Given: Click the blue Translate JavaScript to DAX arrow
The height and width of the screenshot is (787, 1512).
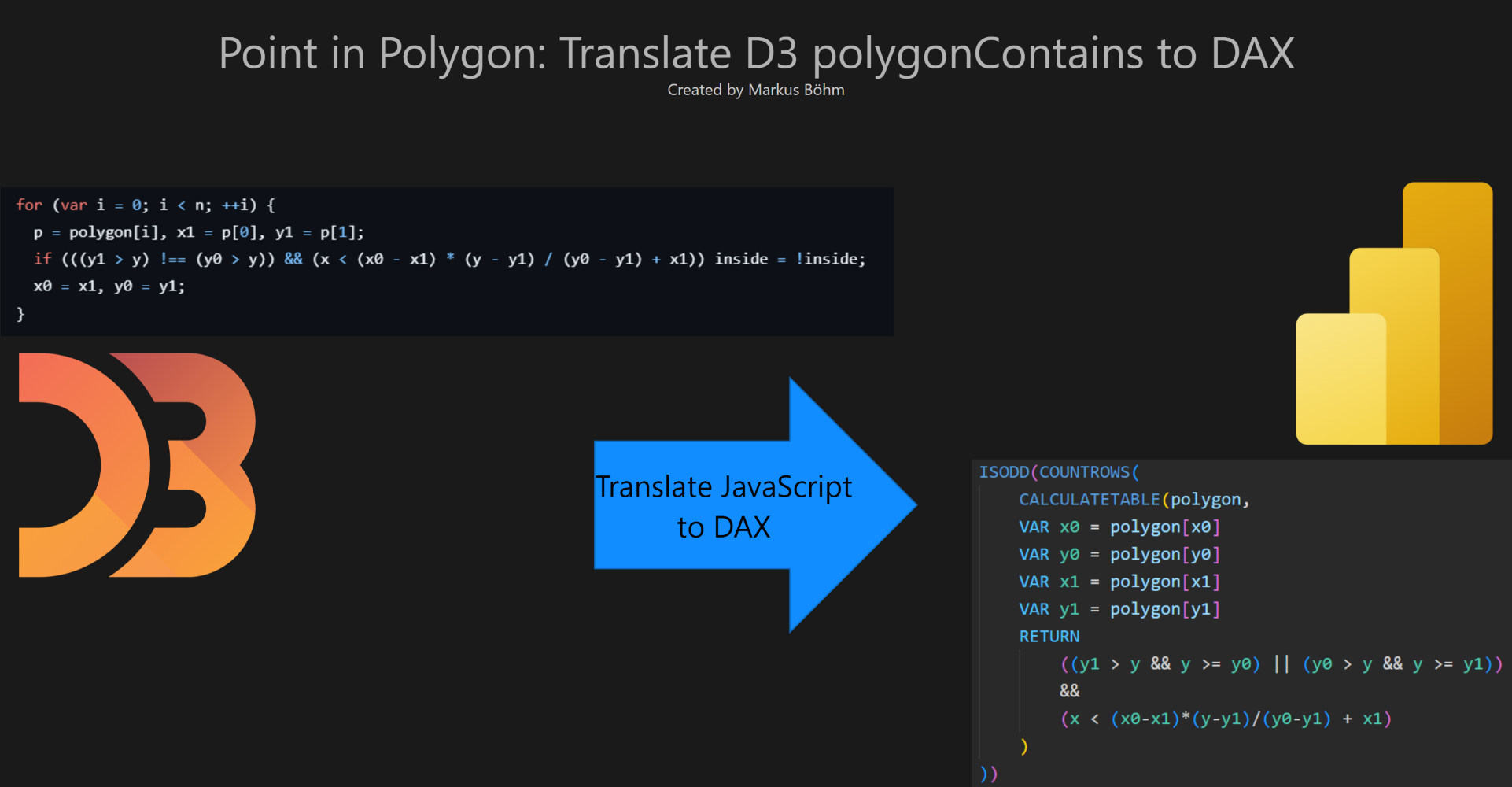Looking at the screenshot, I should click(x=755, y=504).
